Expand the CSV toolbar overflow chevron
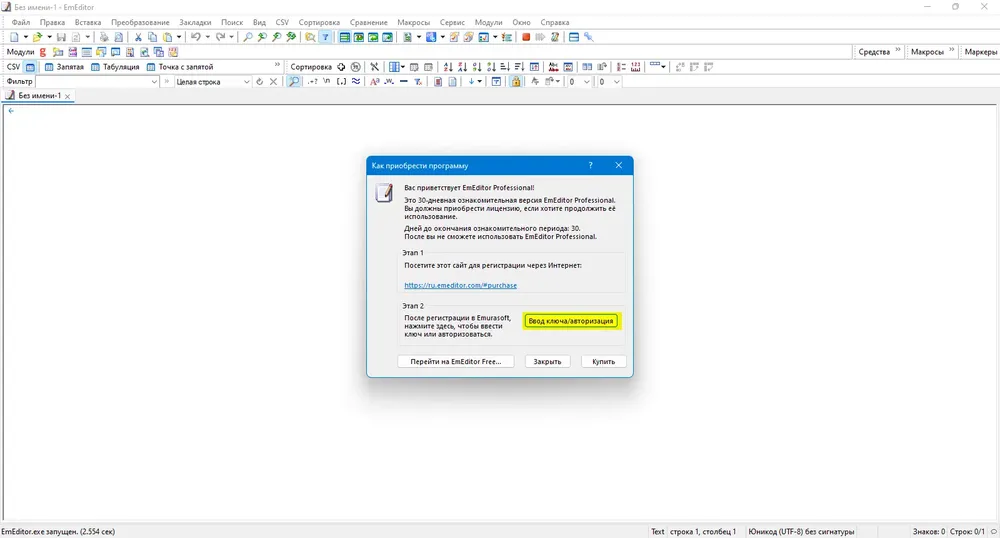 277,65
